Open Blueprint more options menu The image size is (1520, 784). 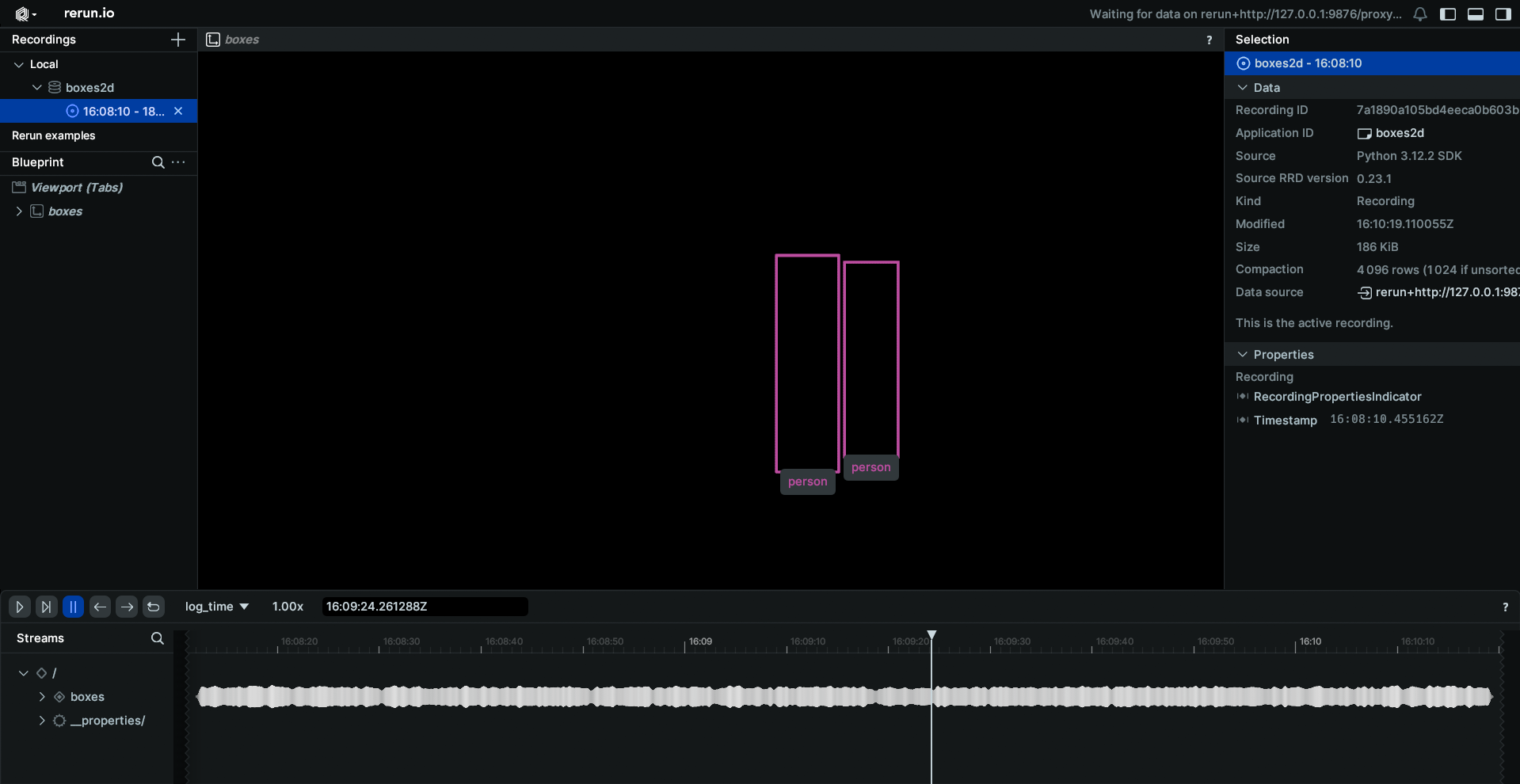click(179, 162)
